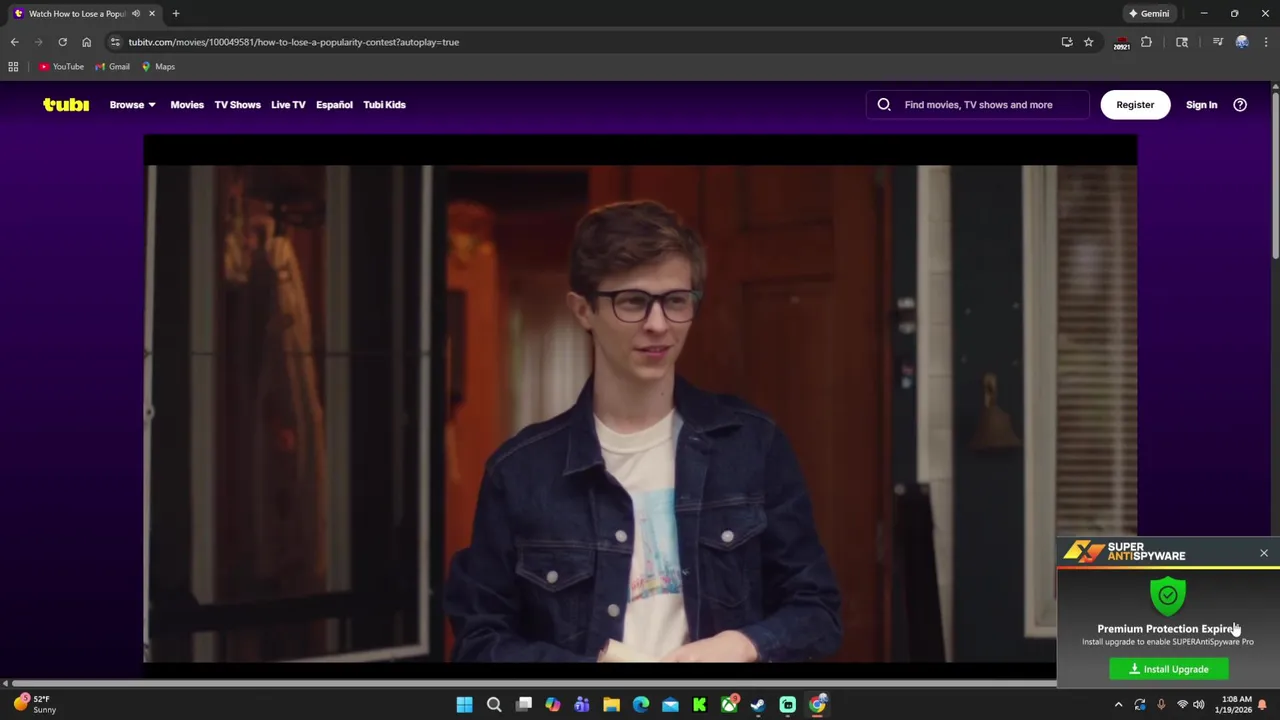Open the browser home page

tap(86, 42)
